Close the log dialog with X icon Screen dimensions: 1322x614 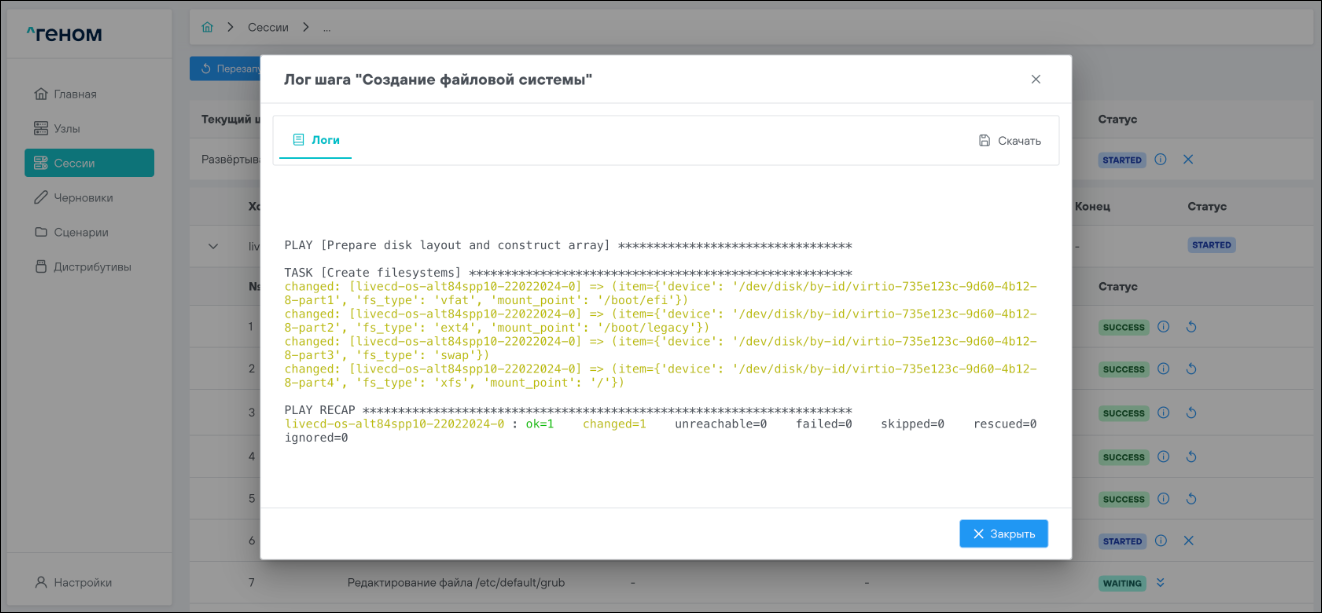[x=1036, y=79]
